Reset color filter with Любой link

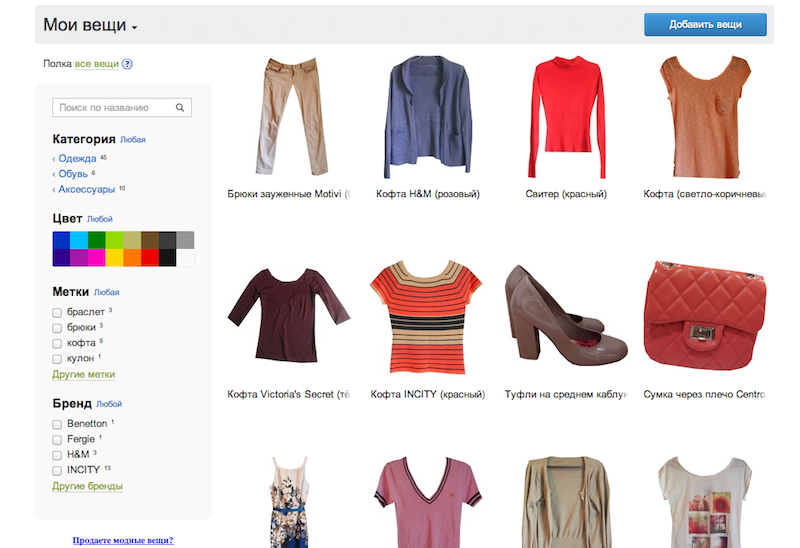99,219
